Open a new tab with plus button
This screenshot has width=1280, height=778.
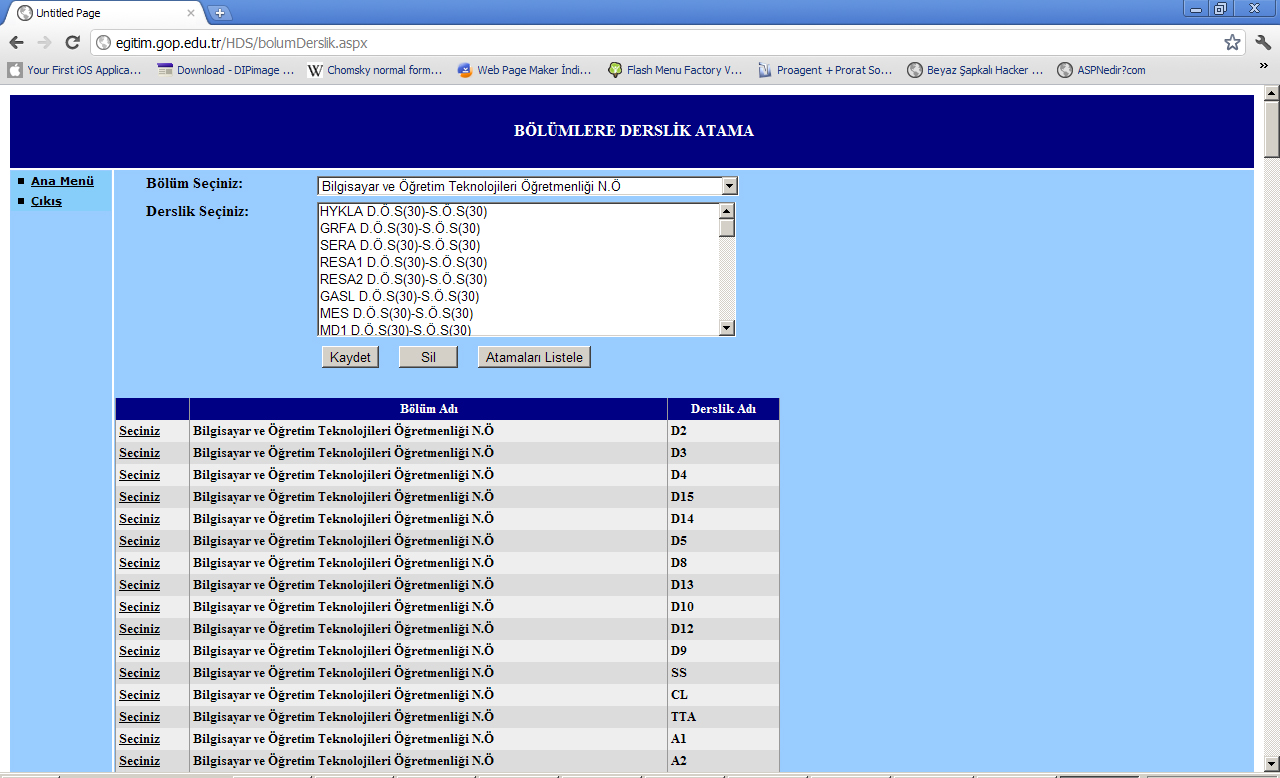click(220, 13)
